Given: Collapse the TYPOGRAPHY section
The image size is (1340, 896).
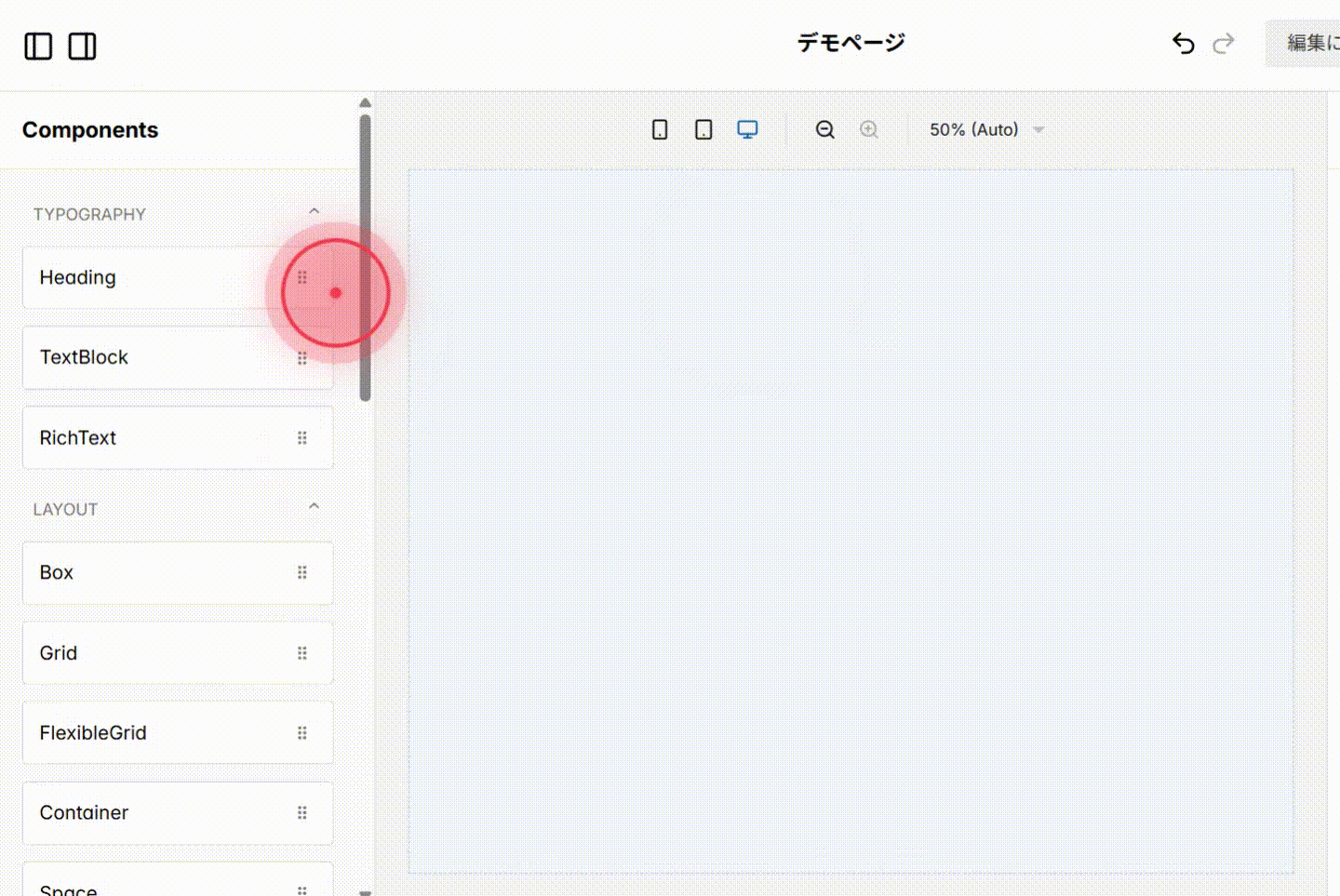Looking at the screenshot, I should [314, 210].
